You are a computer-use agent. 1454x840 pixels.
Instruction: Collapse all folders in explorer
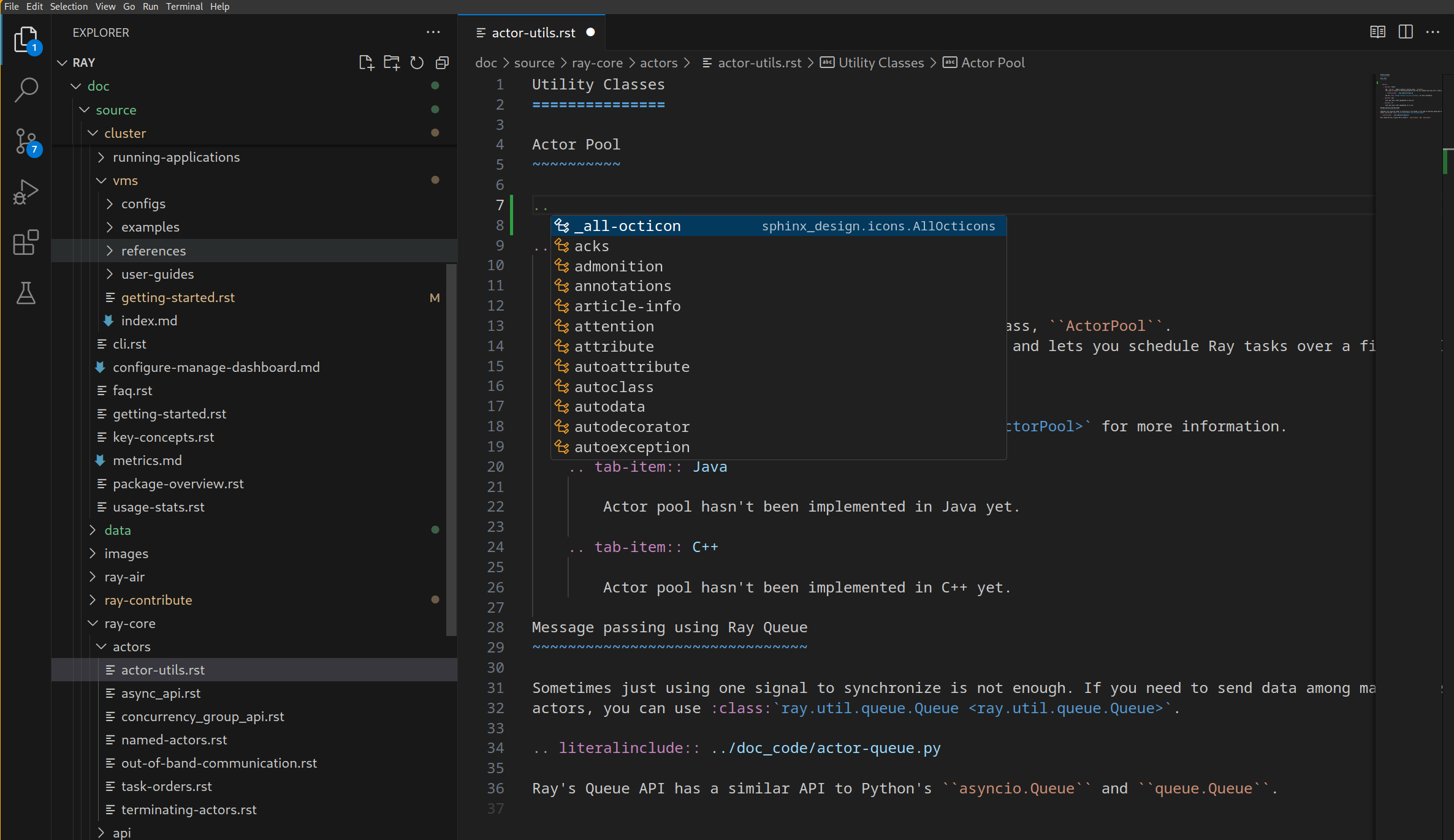[x=442, y=62]
